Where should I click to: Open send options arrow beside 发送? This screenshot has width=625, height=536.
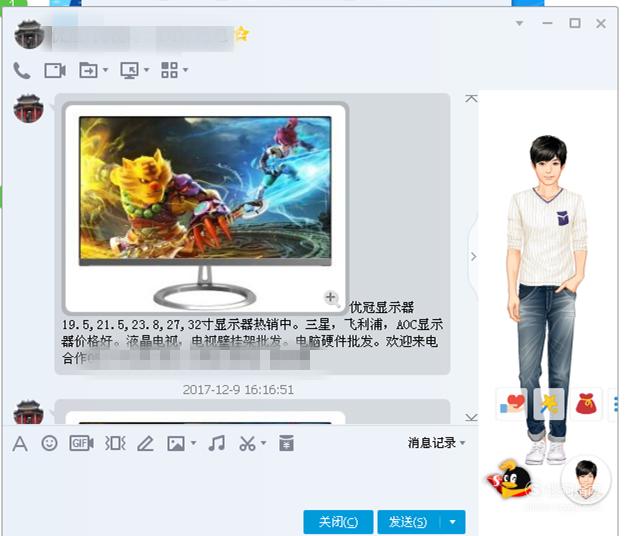tap(452, 522)
